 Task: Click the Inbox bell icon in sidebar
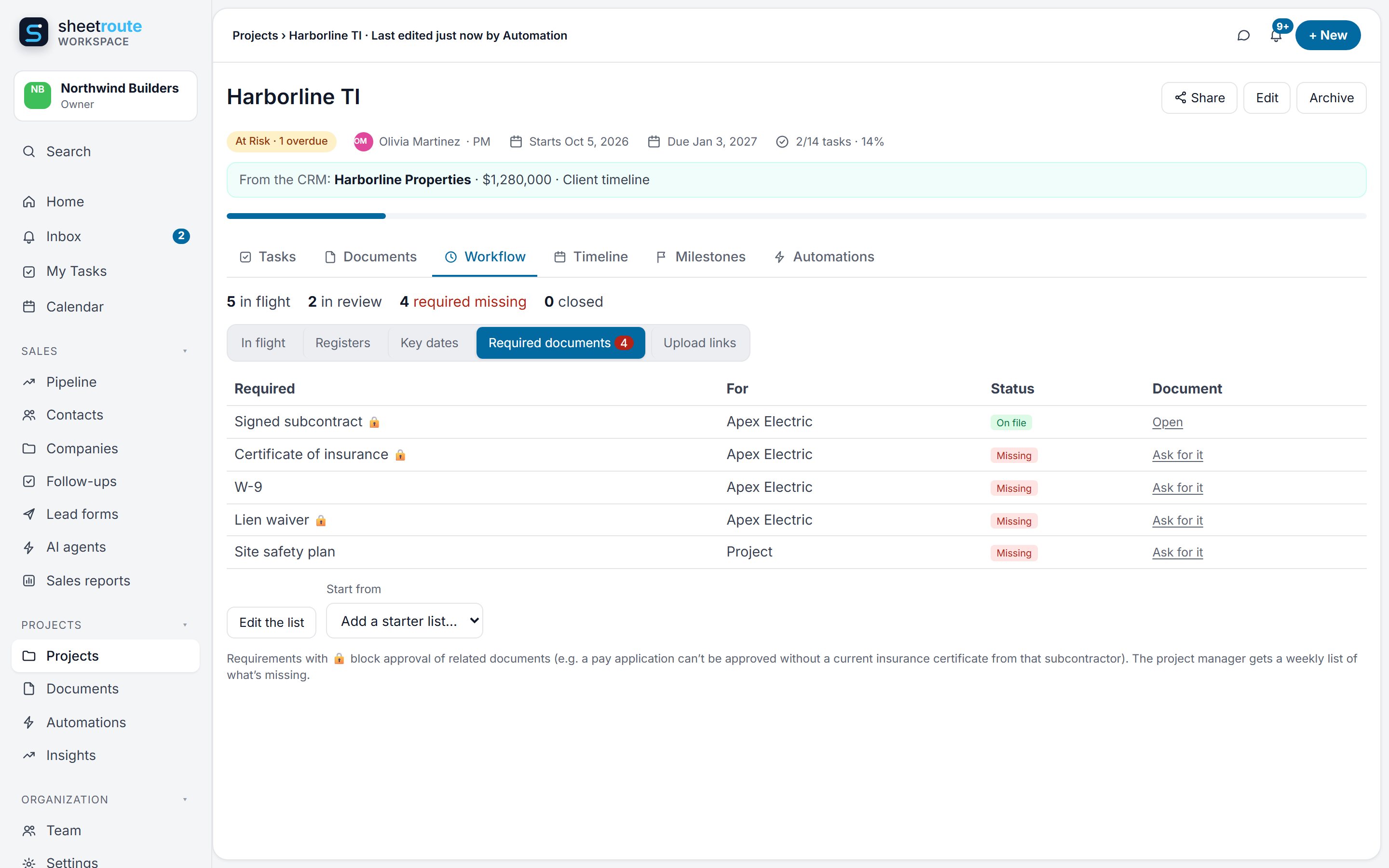[29, 236]
